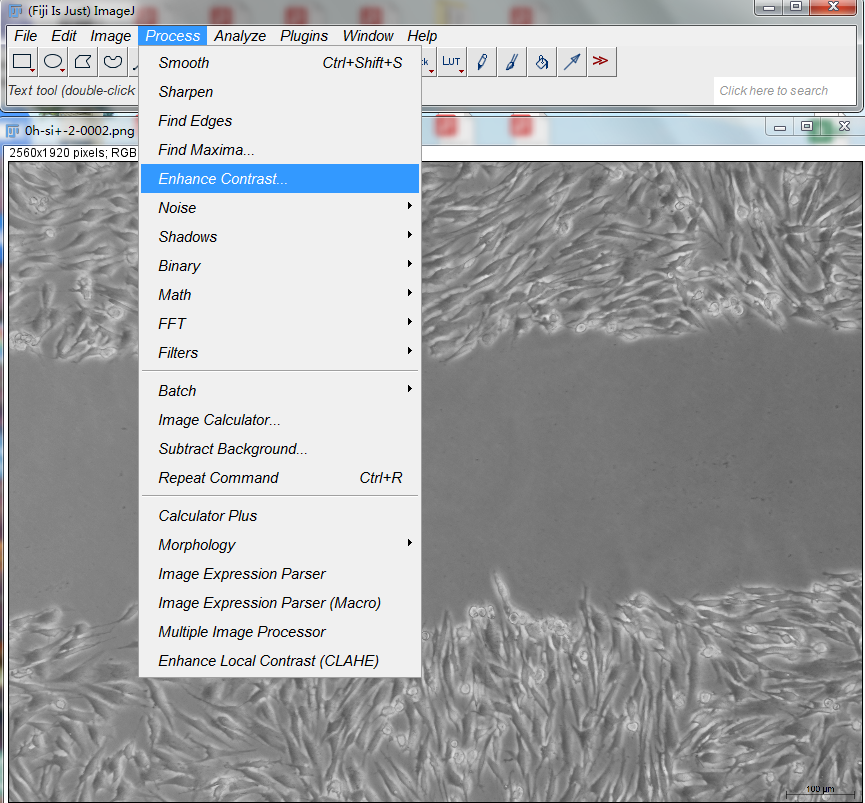Screen dimensions: 865x803
Task: Close the 0h-si+-2-0002.png image window
Action: coord(844,127)
